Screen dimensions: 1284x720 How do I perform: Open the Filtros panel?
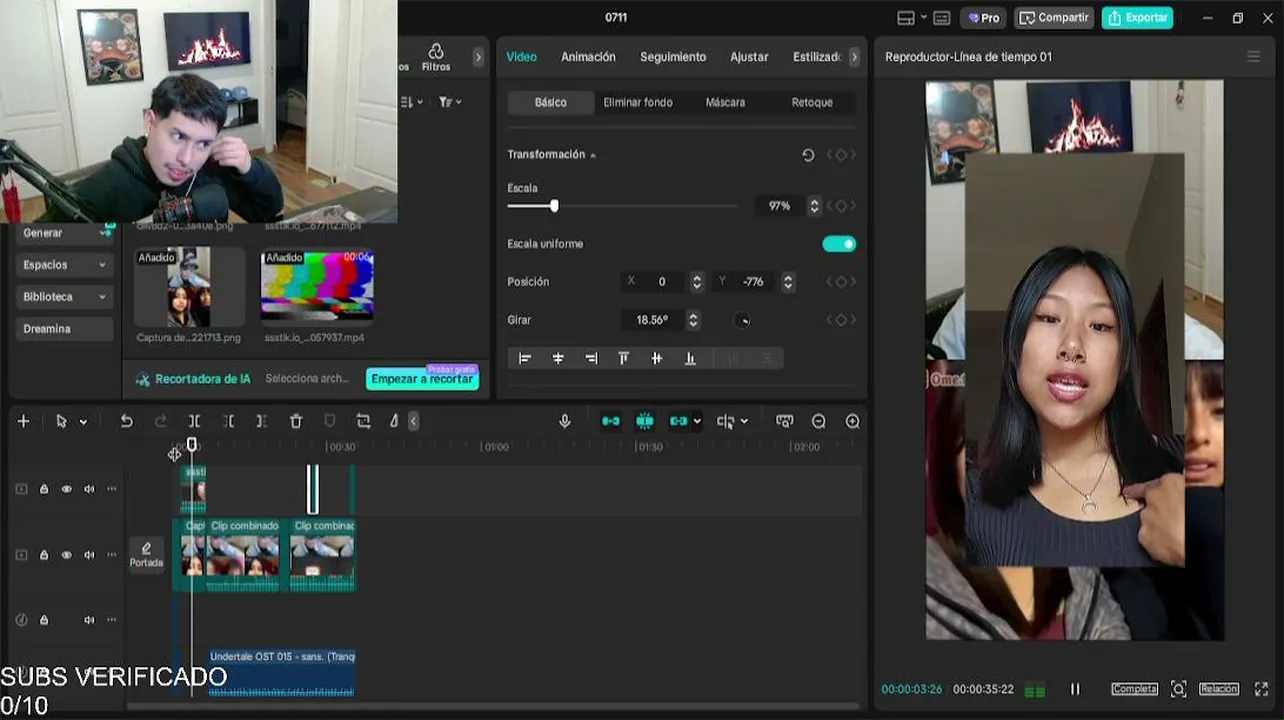click(436, 58)
